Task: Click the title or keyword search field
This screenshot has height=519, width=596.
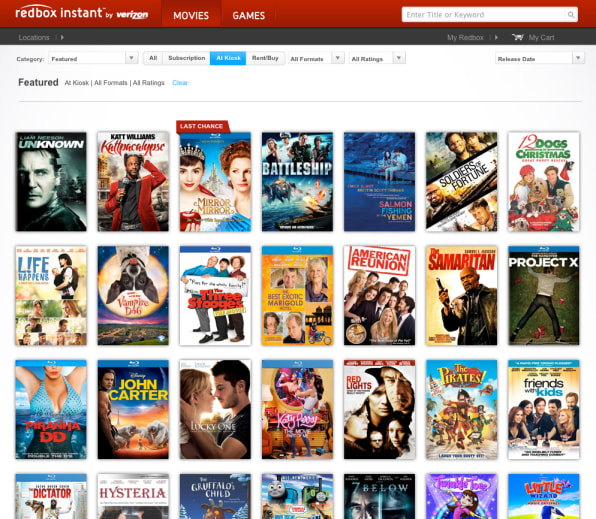Action: click(483, 15)
